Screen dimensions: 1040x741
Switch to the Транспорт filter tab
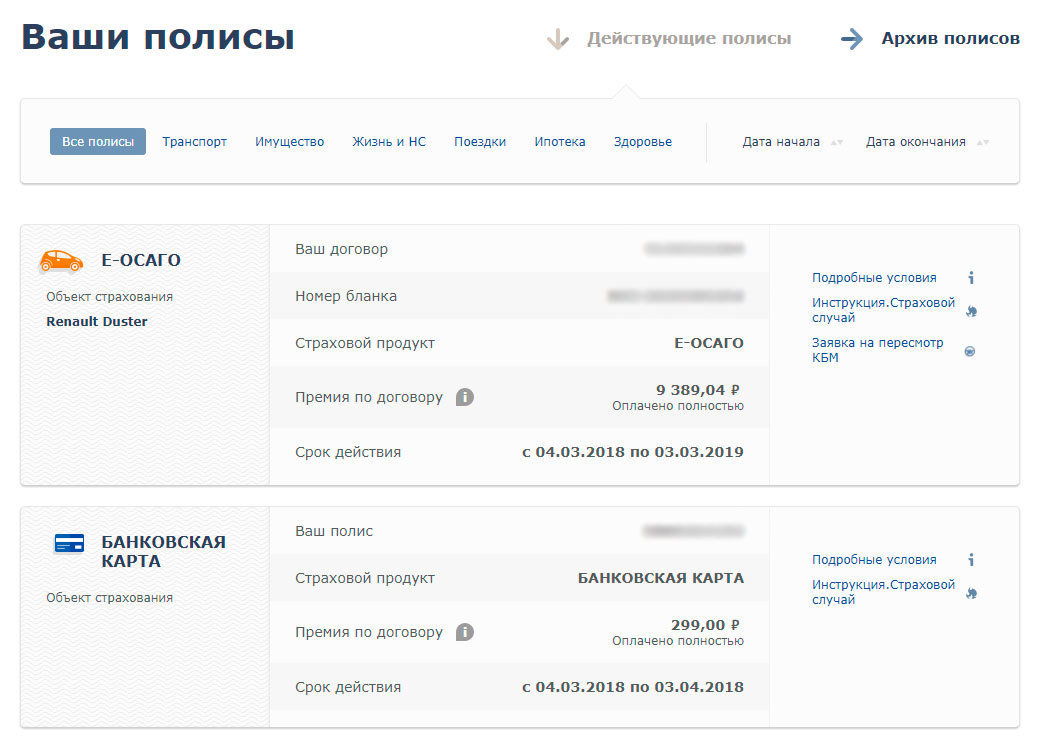pyautogui.click(x=194, y=141)
